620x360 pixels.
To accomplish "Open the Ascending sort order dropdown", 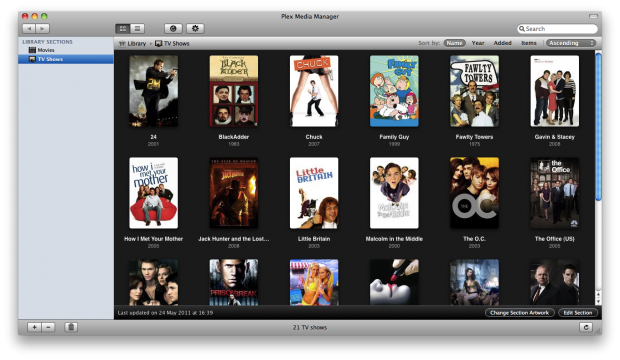I will point(571,43).
